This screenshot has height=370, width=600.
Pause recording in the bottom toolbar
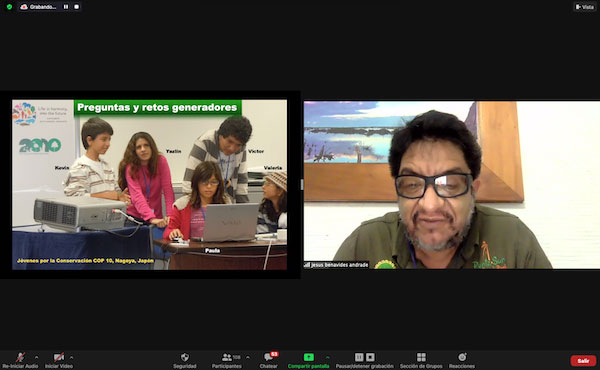point(359,357)
